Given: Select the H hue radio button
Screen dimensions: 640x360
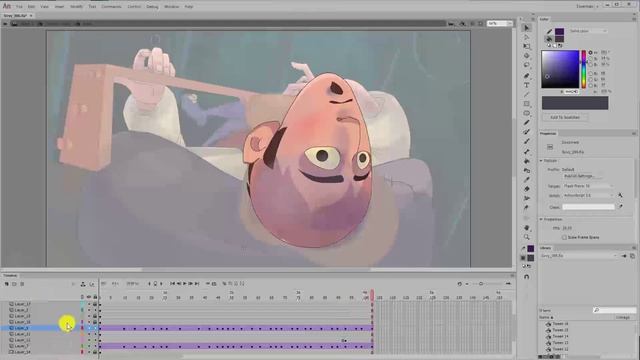Looking at the screenshot, I should point(590,53).
